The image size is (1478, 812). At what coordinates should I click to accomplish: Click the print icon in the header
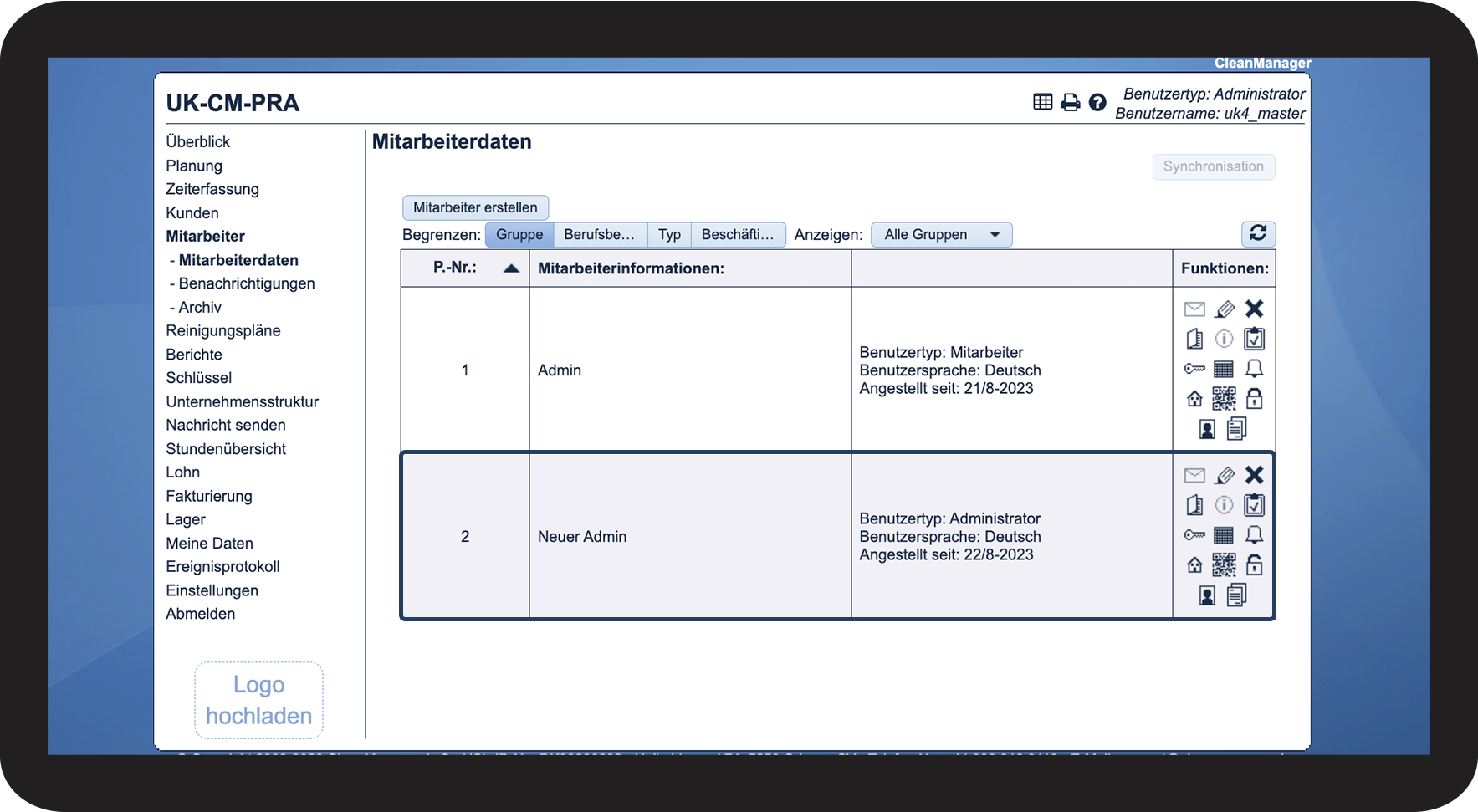pyautogui.click(x=1071, y=102)
